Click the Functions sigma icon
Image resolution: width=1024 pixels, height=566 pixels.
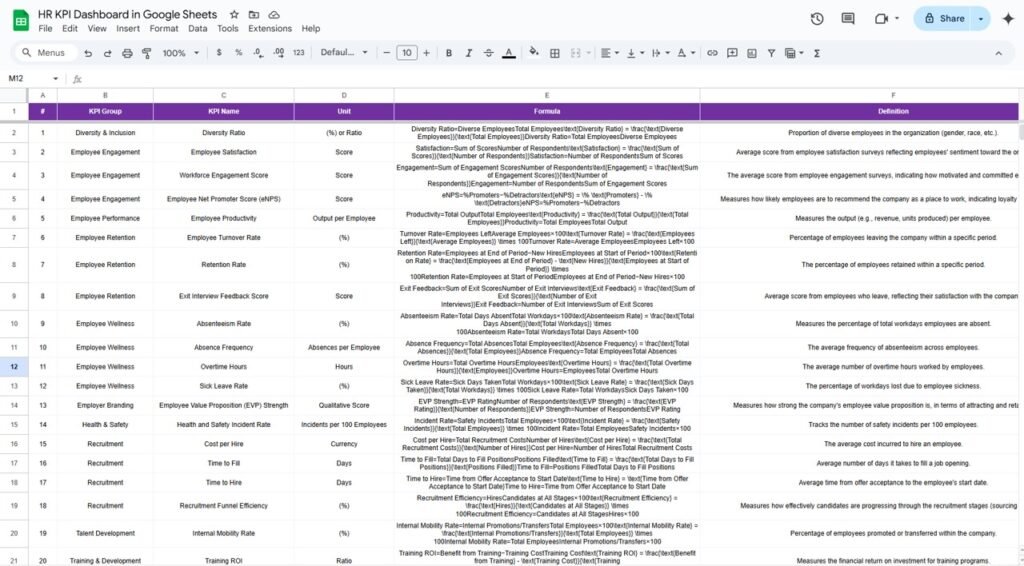[817, 53]
